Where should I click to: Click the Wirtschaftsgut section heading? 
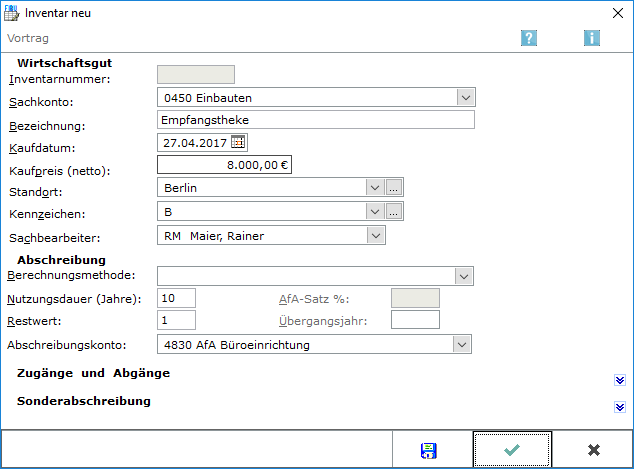(x=65, y=63)
